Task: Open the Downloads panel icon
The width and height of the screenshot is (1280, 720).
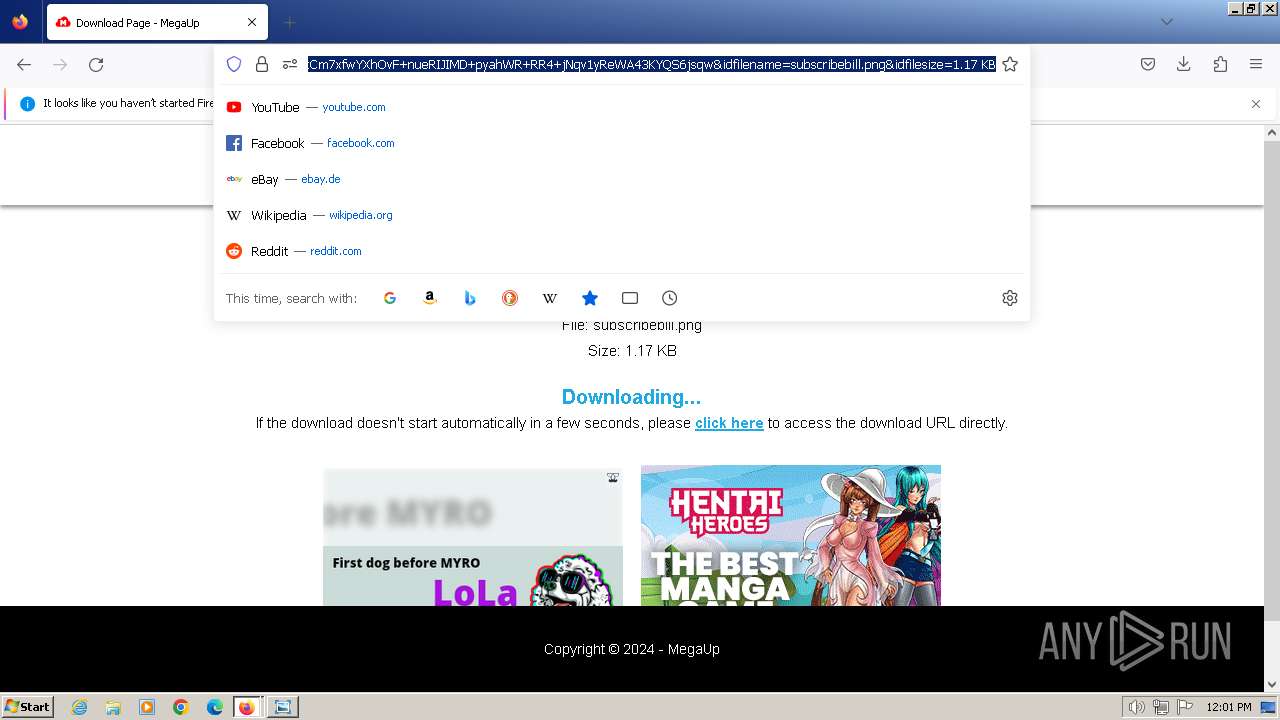Action: point(1184,64)
